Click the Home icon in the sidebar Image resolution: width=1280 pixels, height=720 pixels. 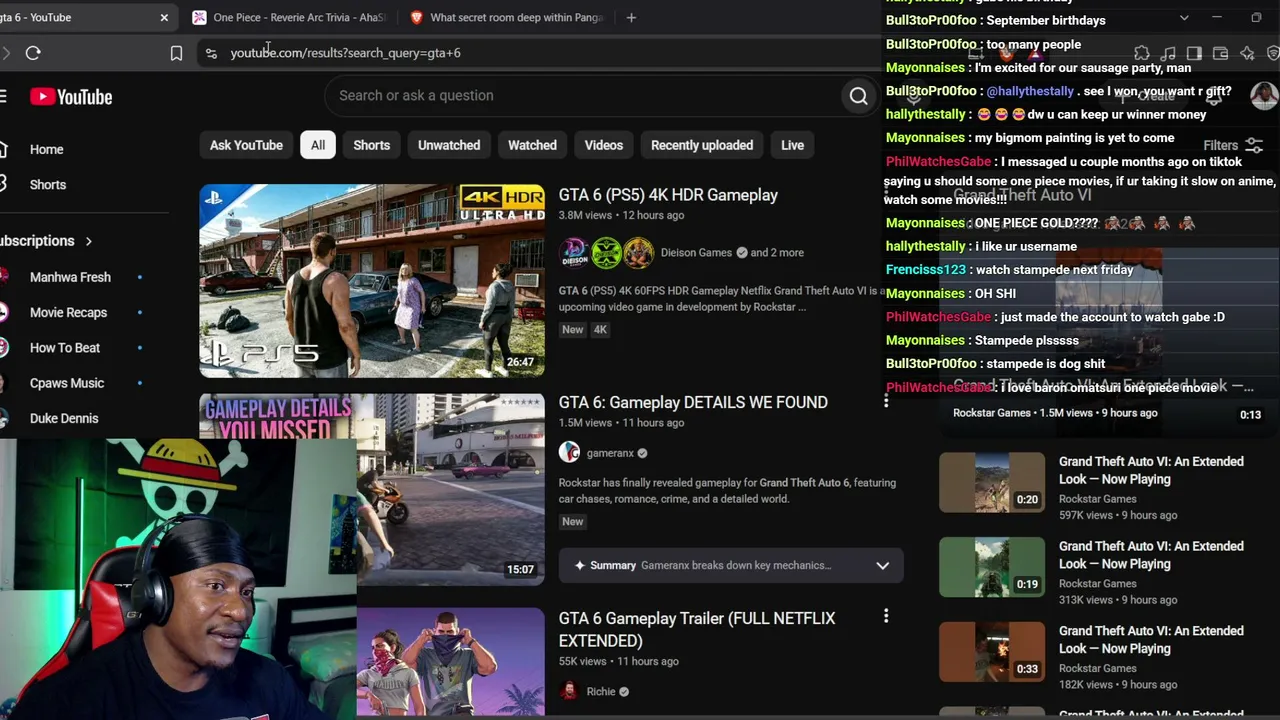[4, 149]
